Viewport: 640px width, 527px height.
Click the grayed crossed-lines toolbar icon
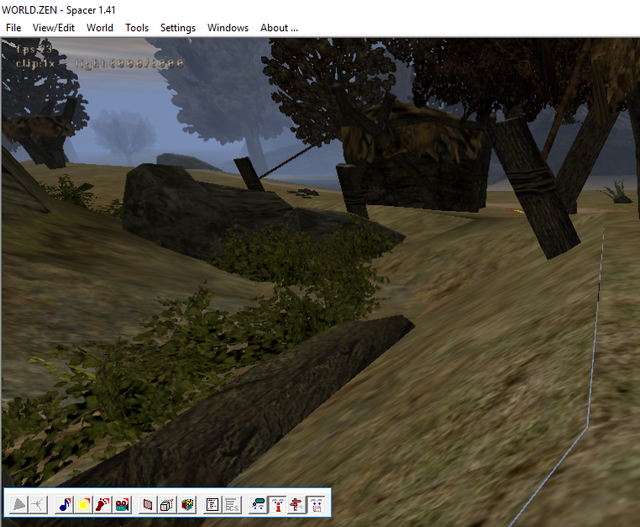[x=38, y=505]
